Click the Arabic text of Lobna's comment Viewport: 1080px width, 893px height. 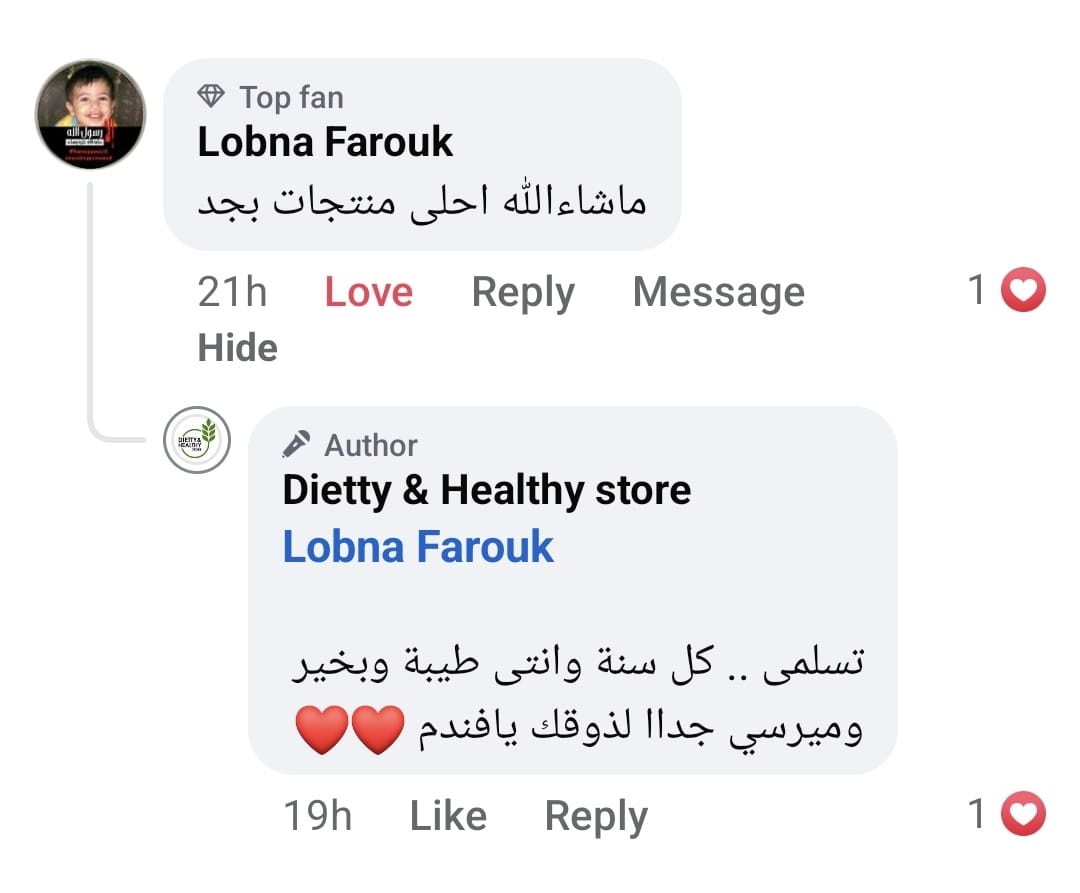click(421, 203)
